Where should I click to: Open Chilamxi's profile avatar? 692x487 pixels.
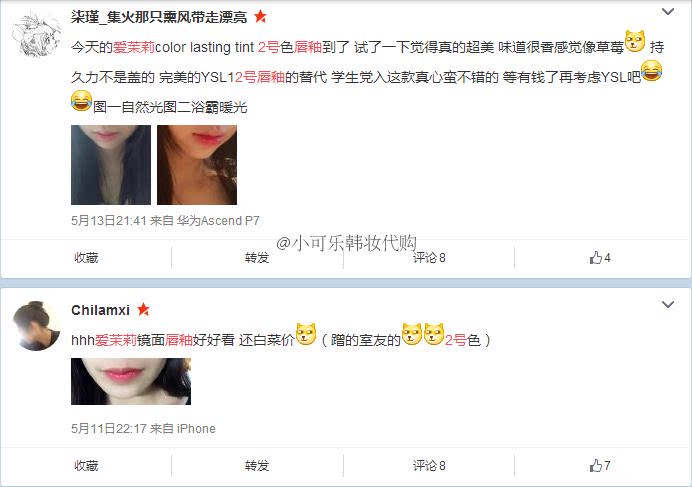[36, 326]
